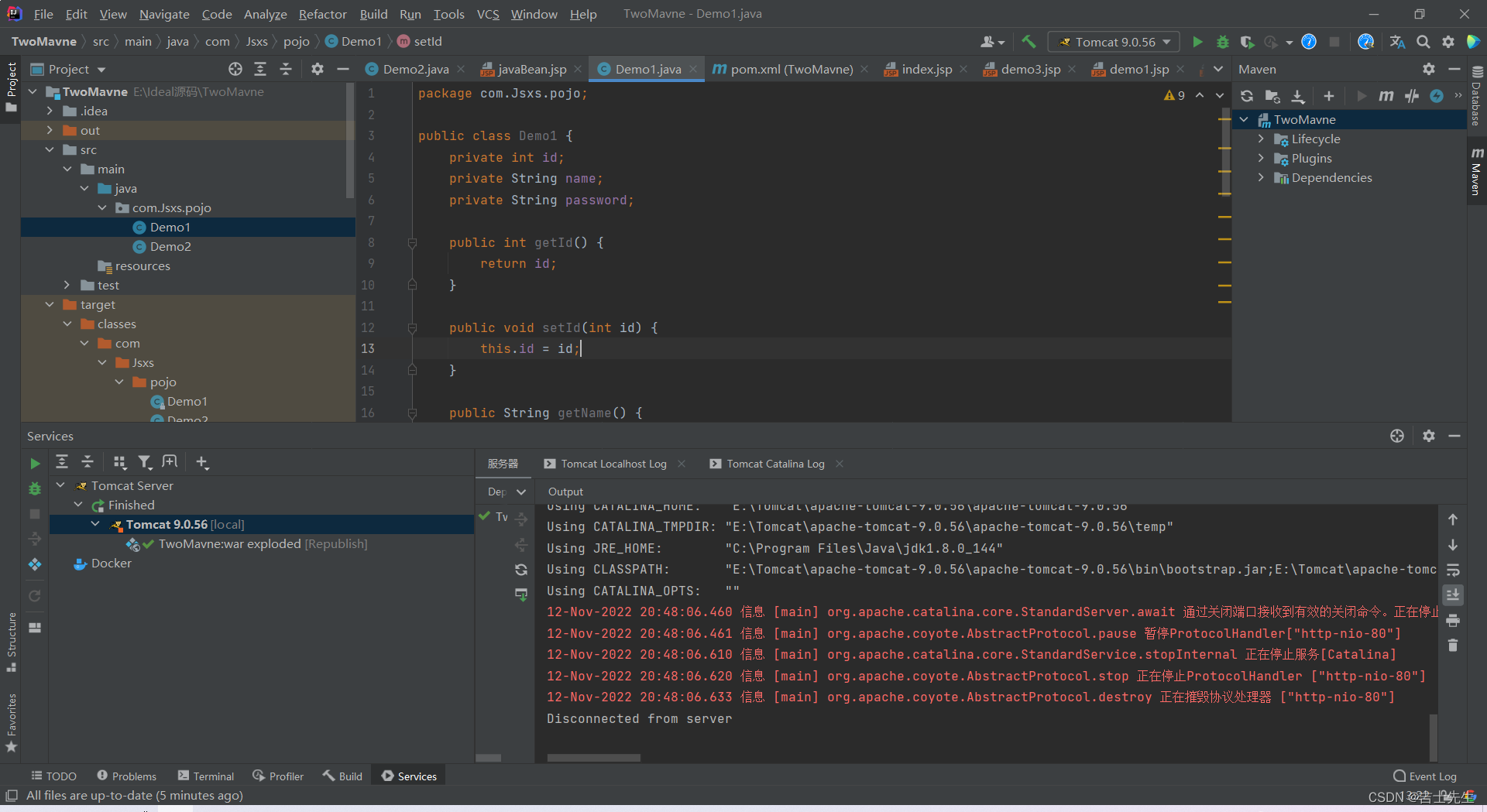Open Group By options in Services
Screen dimensions: 1487x812
pyautogui.click(x=119, y=462)
